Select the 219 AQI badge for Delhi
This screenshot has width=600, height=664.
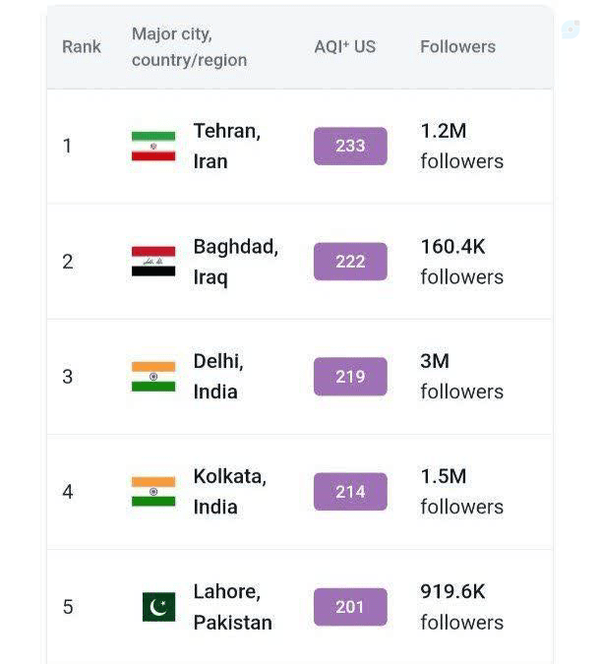(x=351, y=376)
